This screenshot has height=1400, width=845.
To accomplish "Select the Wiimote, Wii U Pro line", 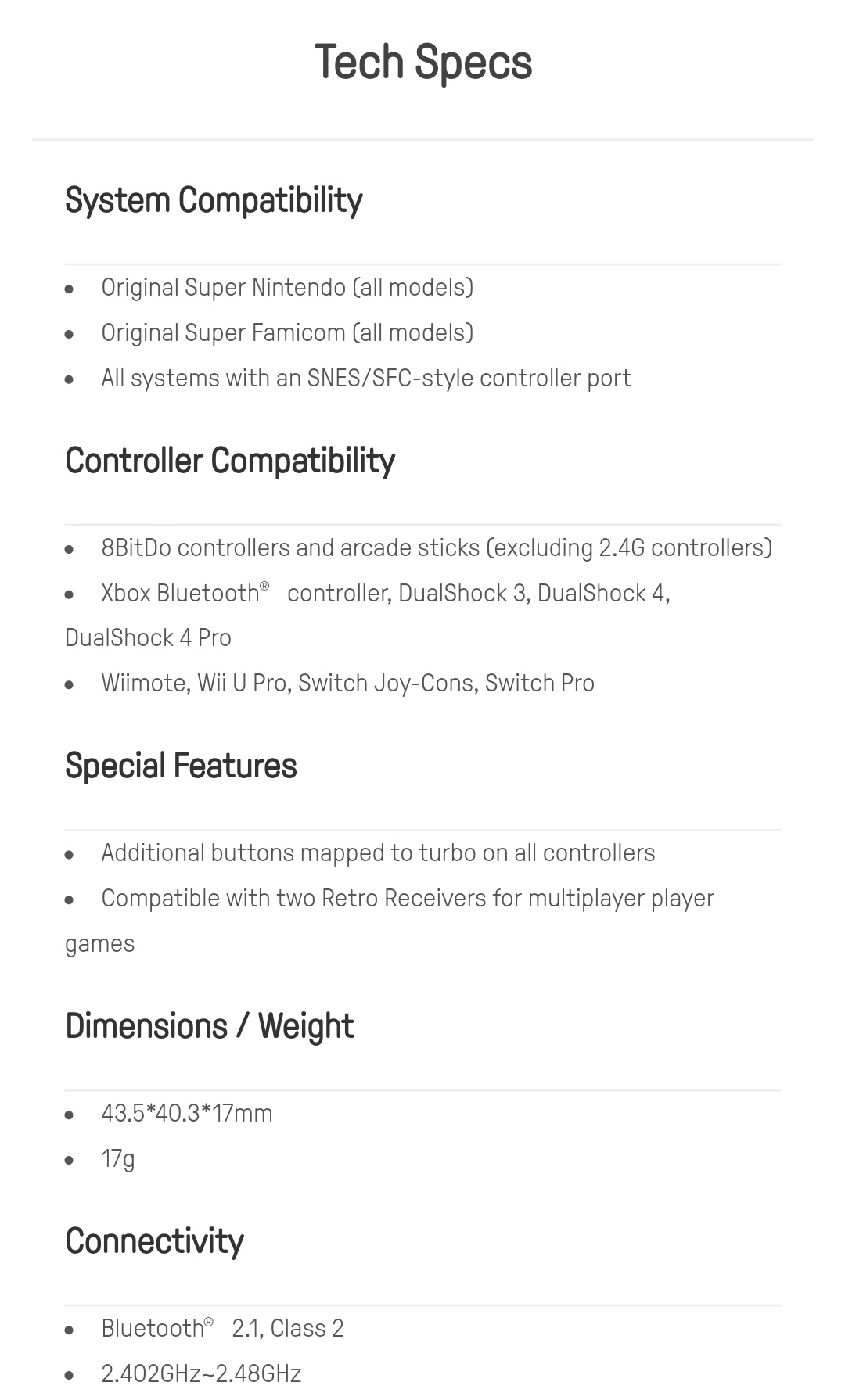I will 347,684.
